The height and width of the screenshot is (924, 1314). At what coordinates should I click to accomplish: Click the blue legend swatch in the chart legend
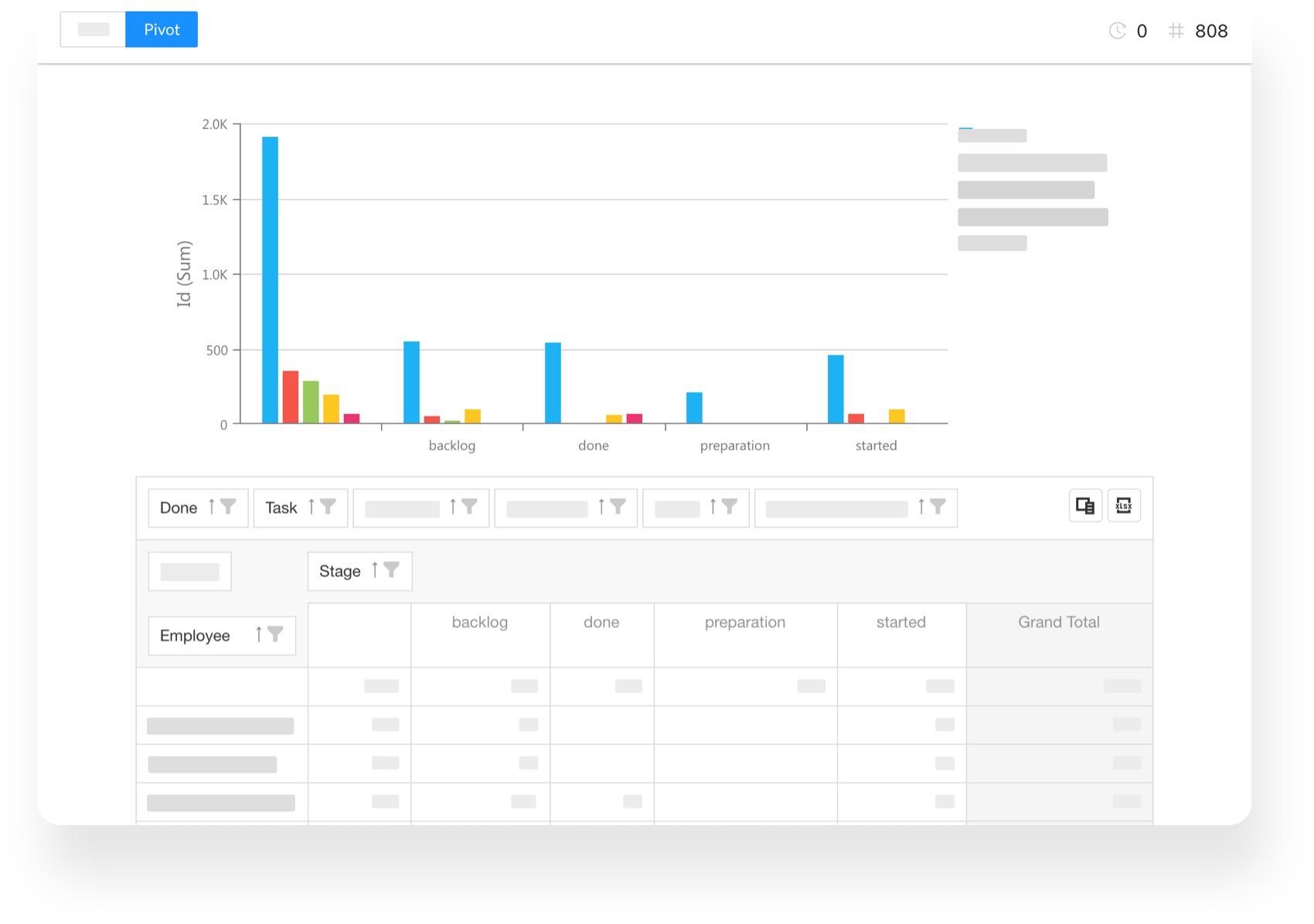965,128
